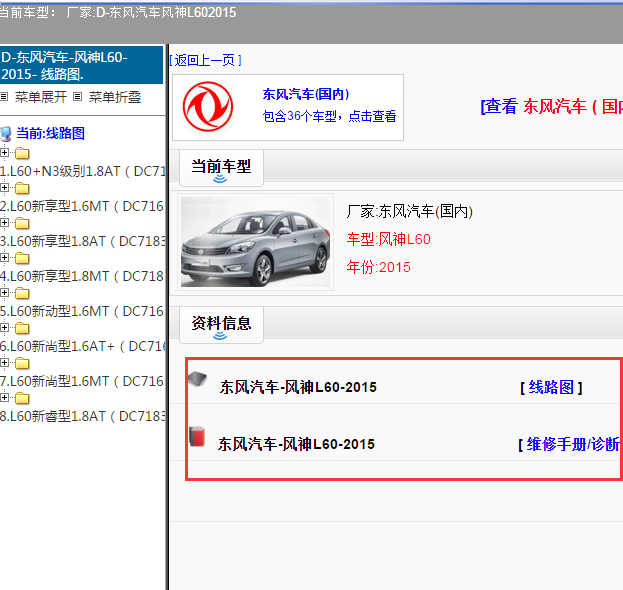Click the D-东风汽车-风神L60-2015-线路图 header
Image resolution: width=623 pixels, height=590 pixels.
(x=81, y=65)
